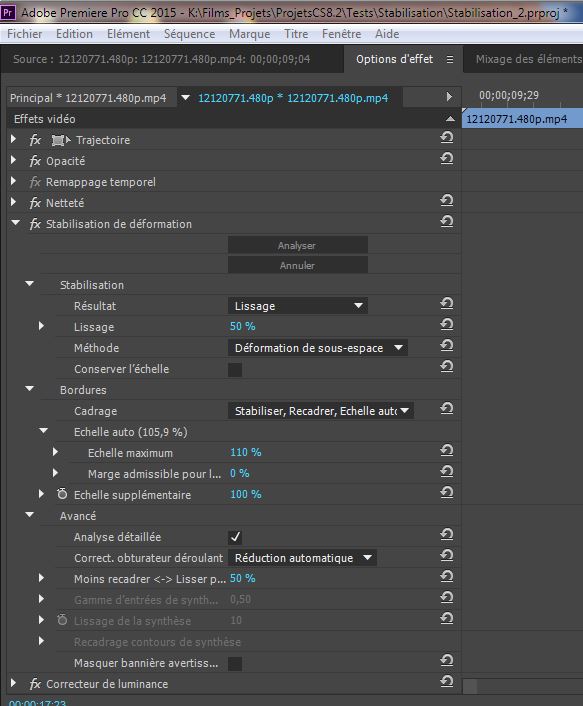Reset the Trajectoire effect
The width and height of the screenshot is (583, 706).
447,137
